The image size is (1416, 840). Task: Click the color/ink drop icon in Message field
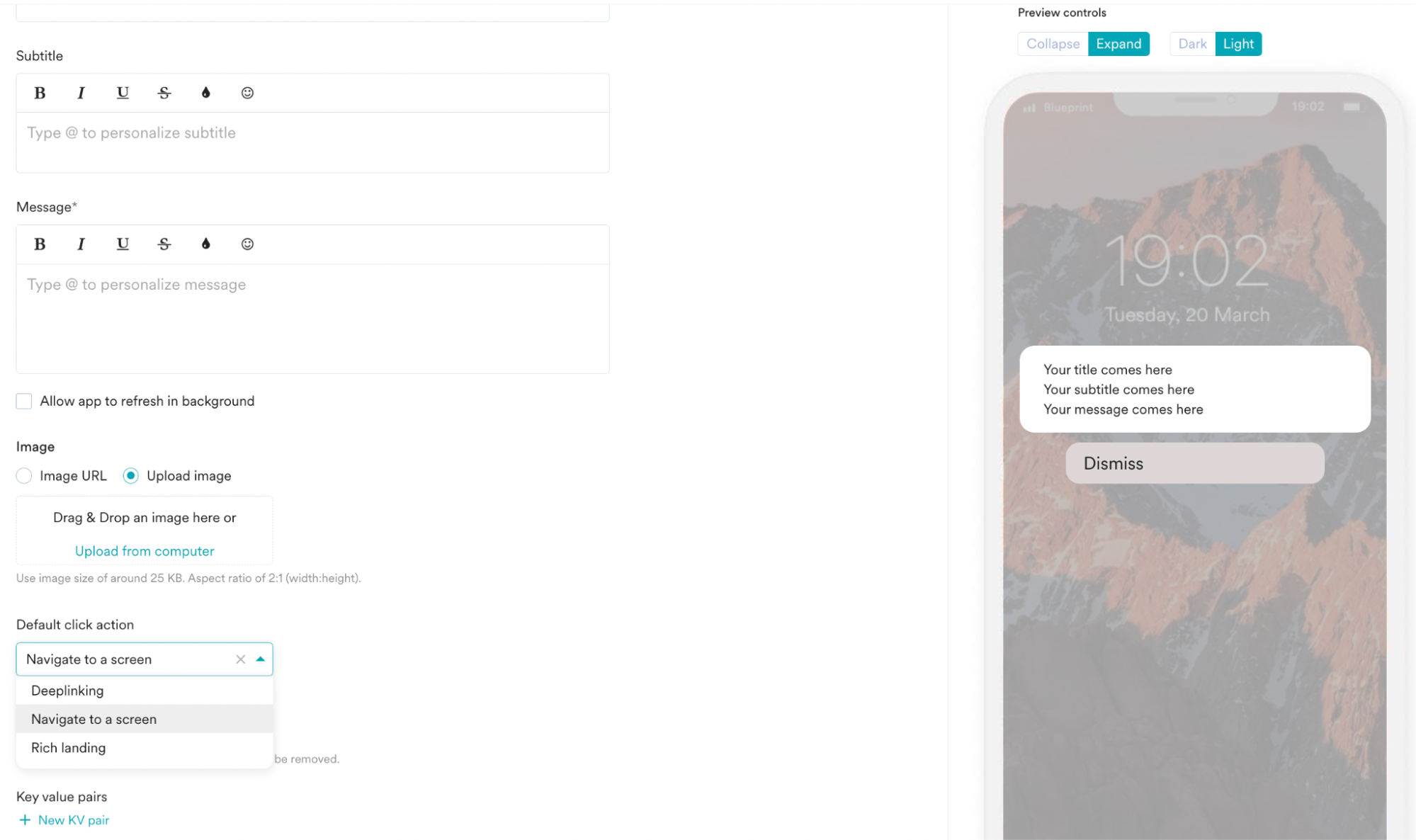pyautogui.click(x=205, y=244)
